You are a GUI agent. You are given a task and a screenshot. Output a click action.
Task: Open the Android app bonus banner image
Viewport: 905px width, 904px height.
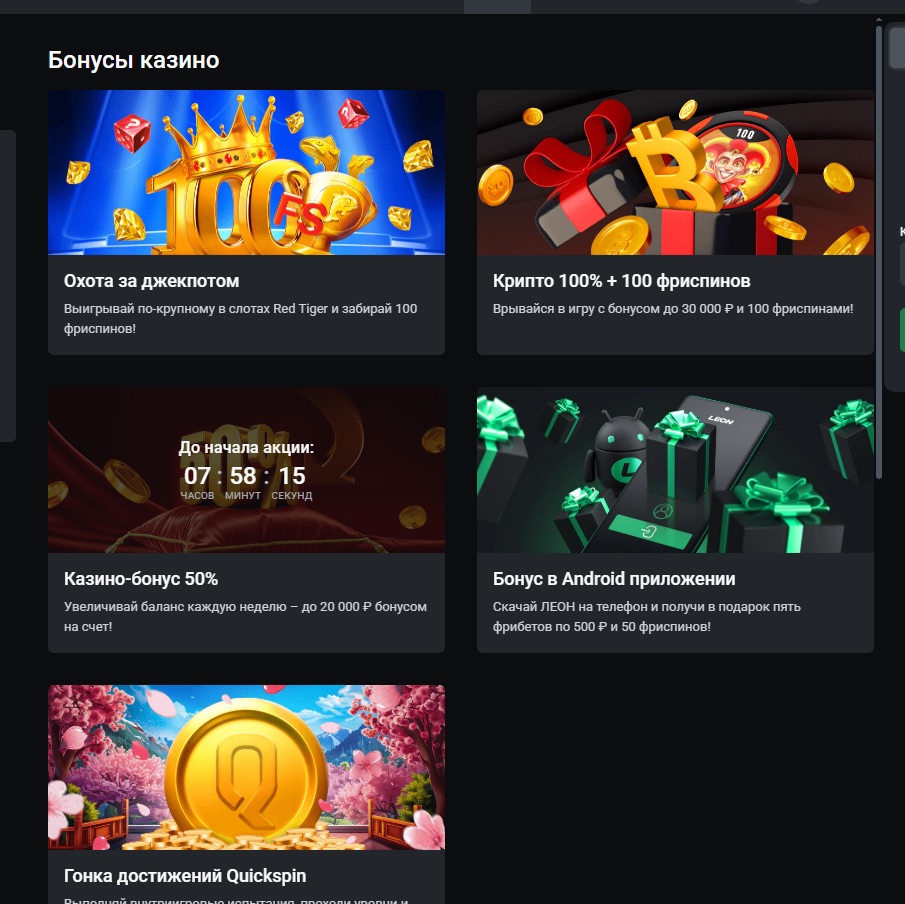(675, 470)
